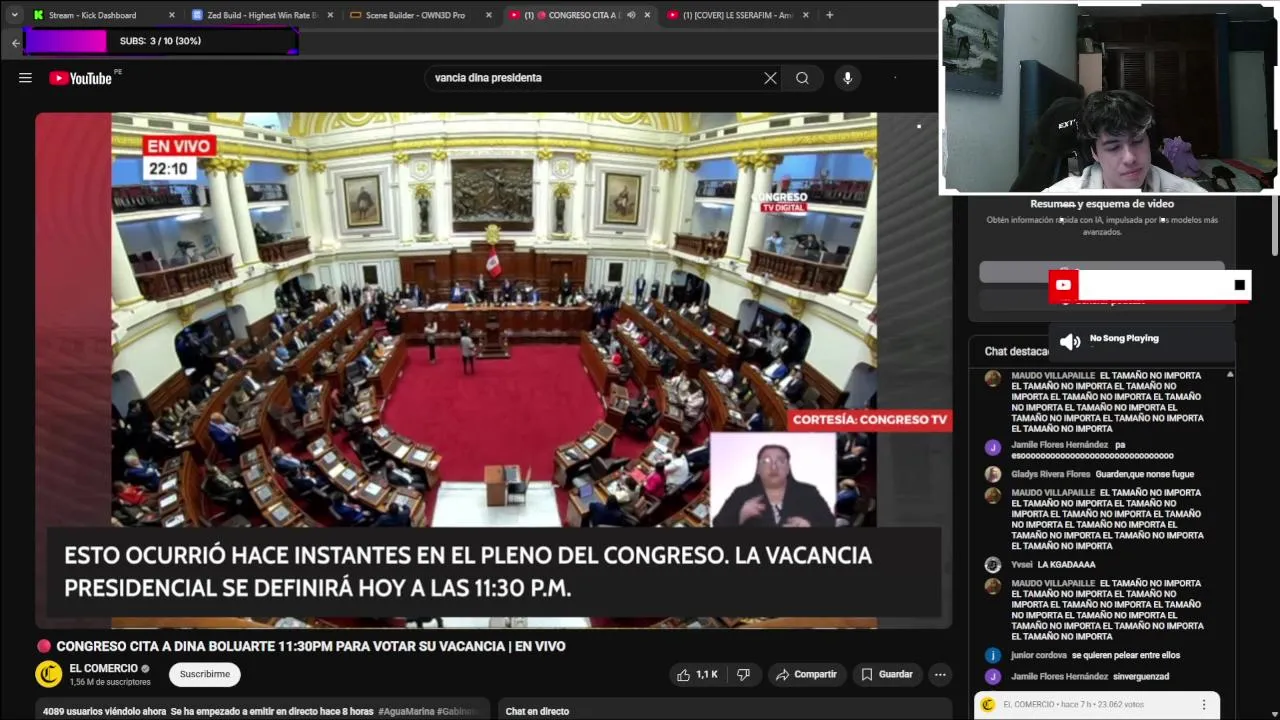
Task: Close the LE SSERAFIM tab
Action: [806, 15]
